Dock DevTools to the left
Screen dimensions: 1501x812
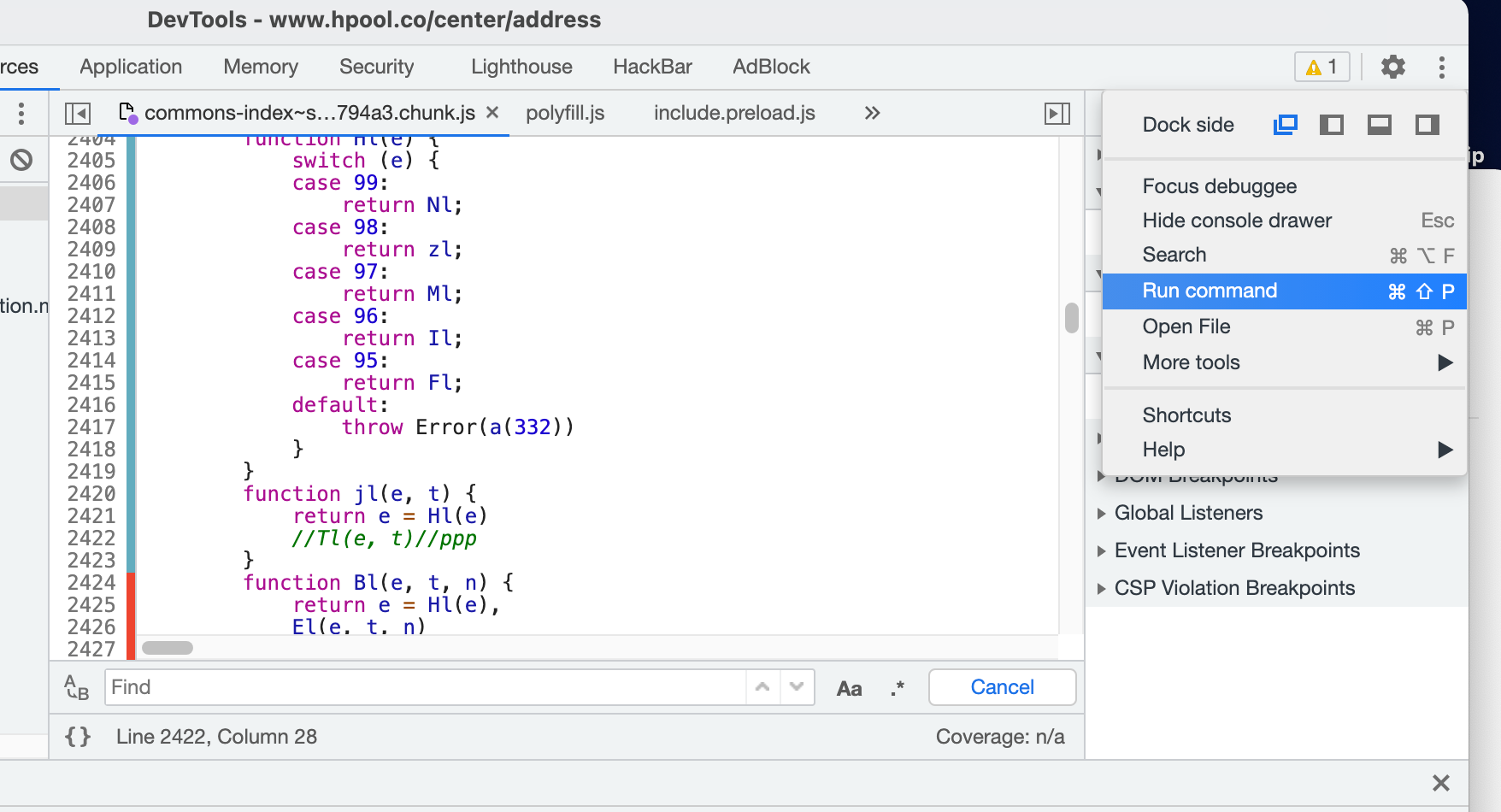pyautogui.click(x=1332, y=125)
